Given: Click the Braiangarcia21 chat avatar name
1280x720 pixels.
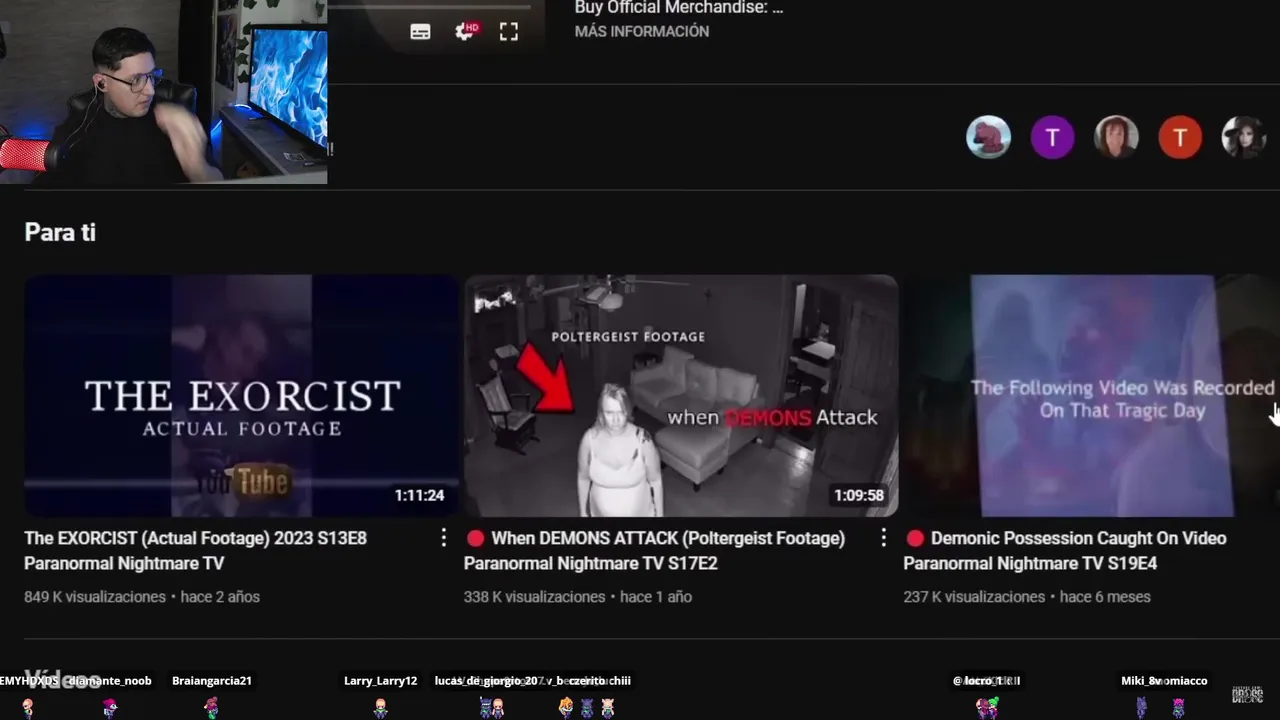Looking at the screenshot, I should point(212,681).
